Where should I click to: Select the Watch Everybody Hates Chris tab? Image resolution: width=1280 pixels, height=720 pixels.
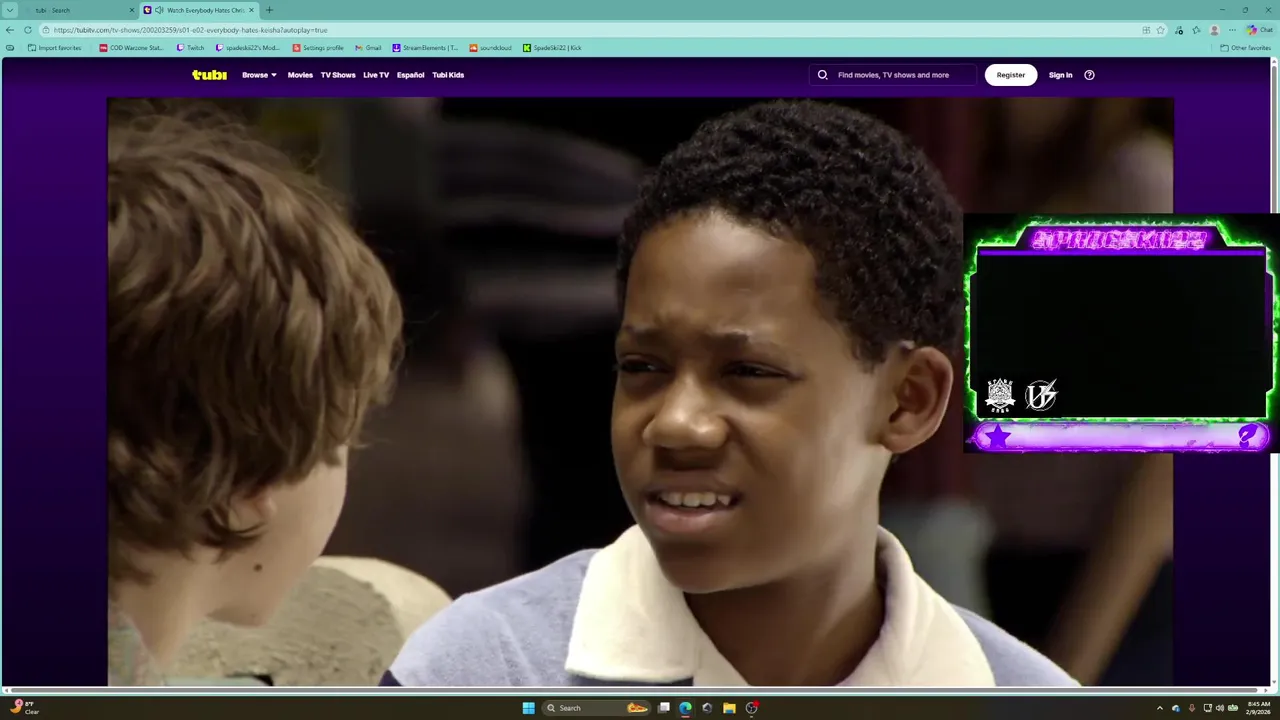click(200, 10)
